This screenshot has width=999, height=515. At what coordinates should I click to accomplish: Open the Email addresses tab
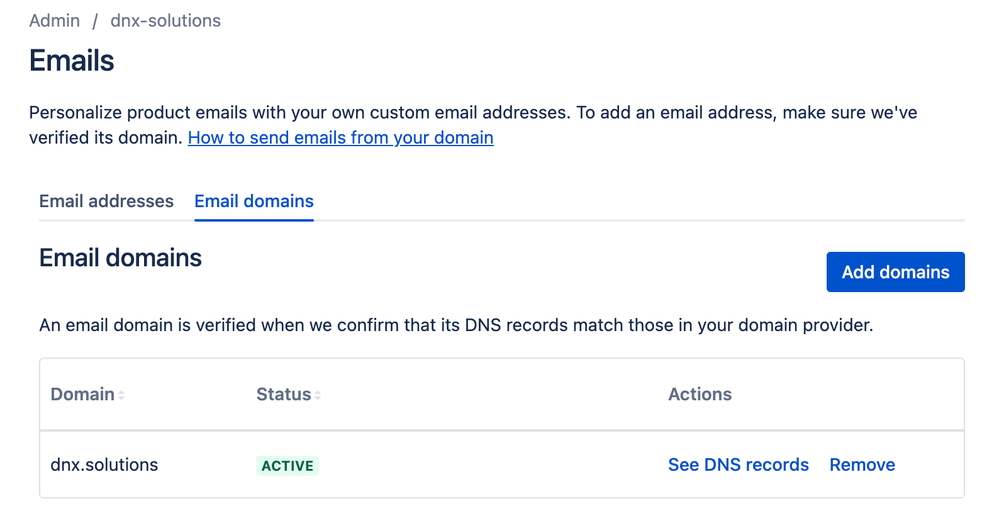tap(106, 201)
